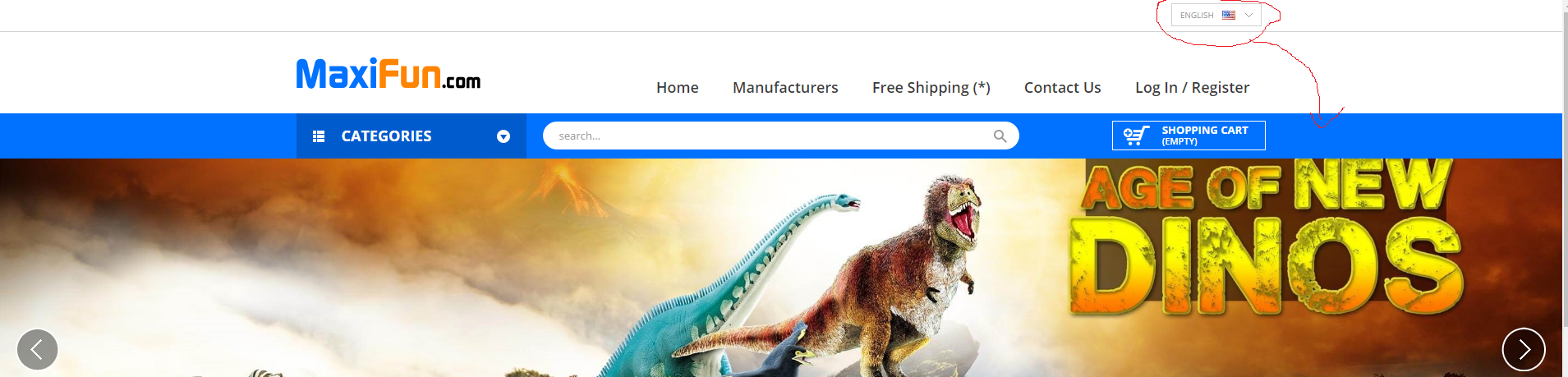Visit the Contact Us page
This screenshot has height=377, width=1568.
coord(1063,87)
